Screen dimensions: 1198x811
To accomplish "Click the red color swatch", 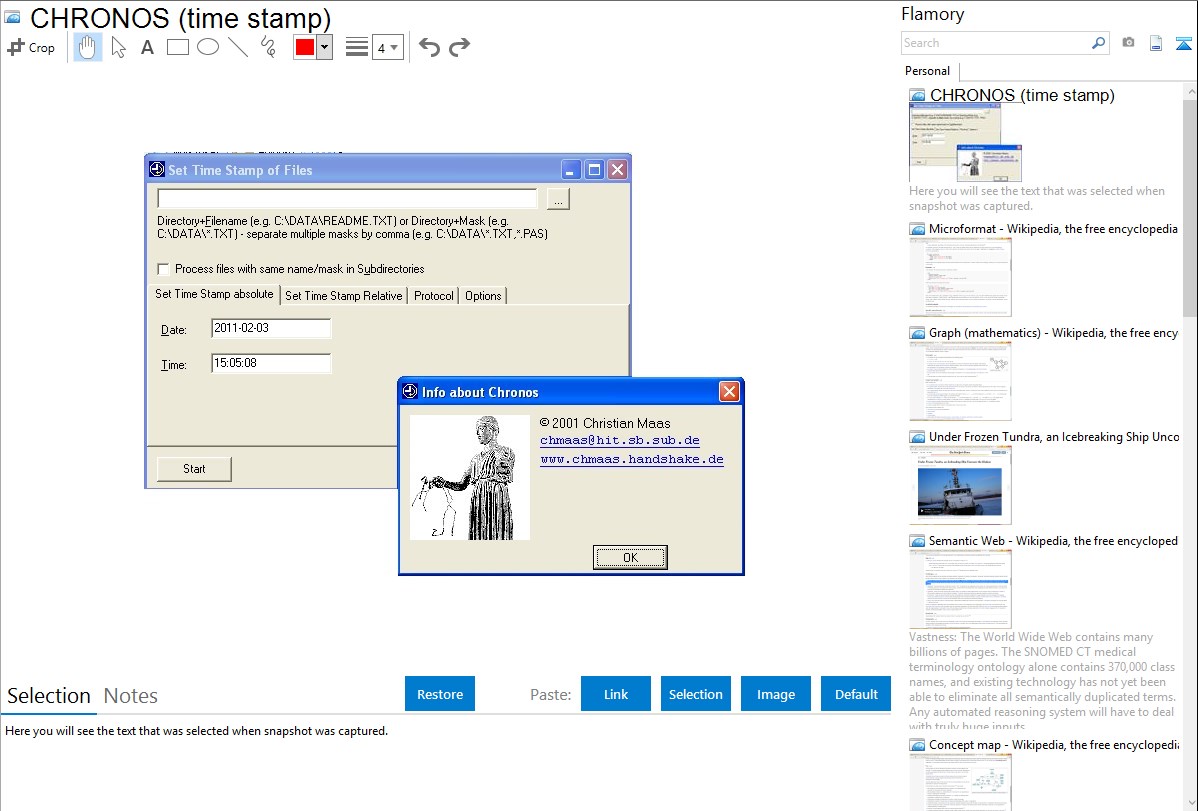I will tap(305, 47).
